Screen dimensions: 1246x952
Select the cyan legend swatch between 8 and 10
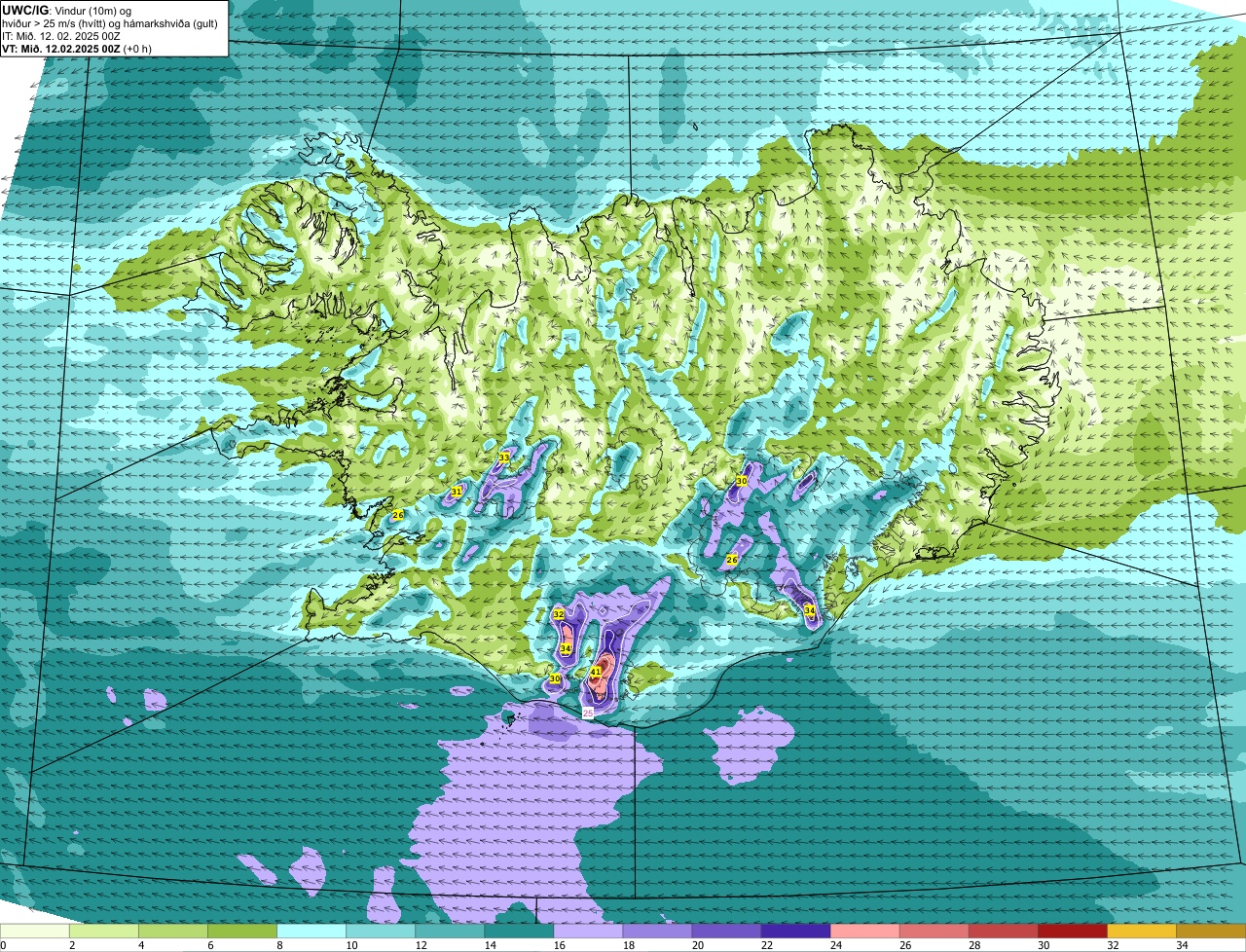(x=311, y=932)
